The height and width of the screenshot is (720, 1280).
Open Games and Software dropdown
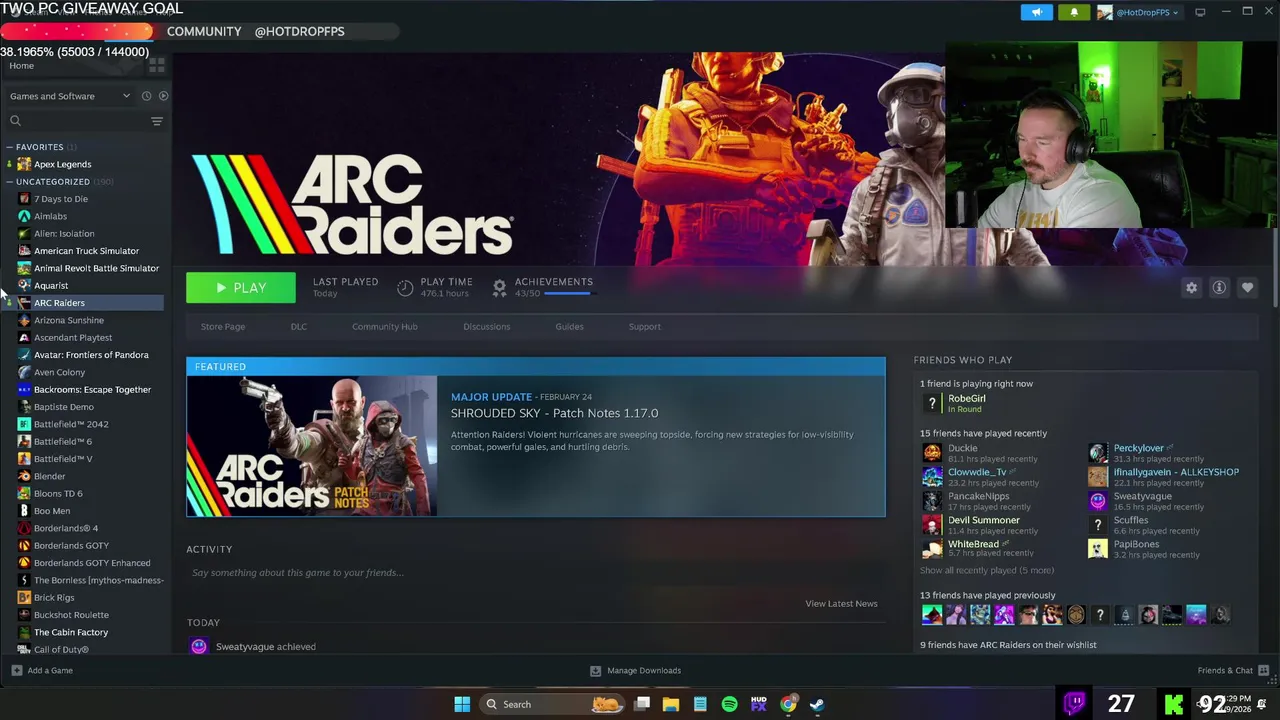(x=70, y=96)
